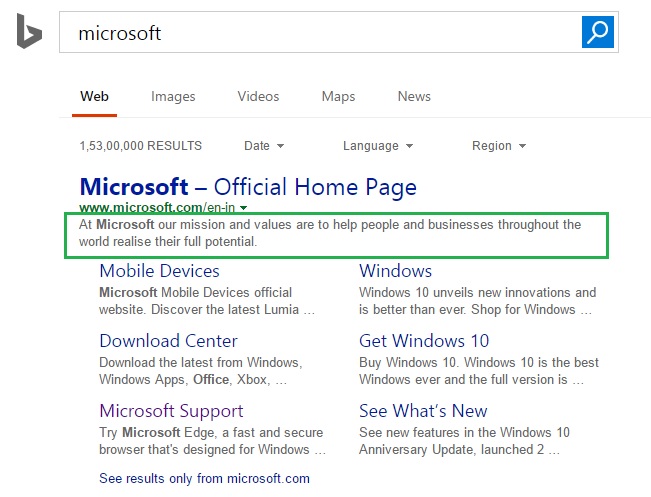Open the See What's New sitelink
Screen dimensions: 651x497
(423, 411)
